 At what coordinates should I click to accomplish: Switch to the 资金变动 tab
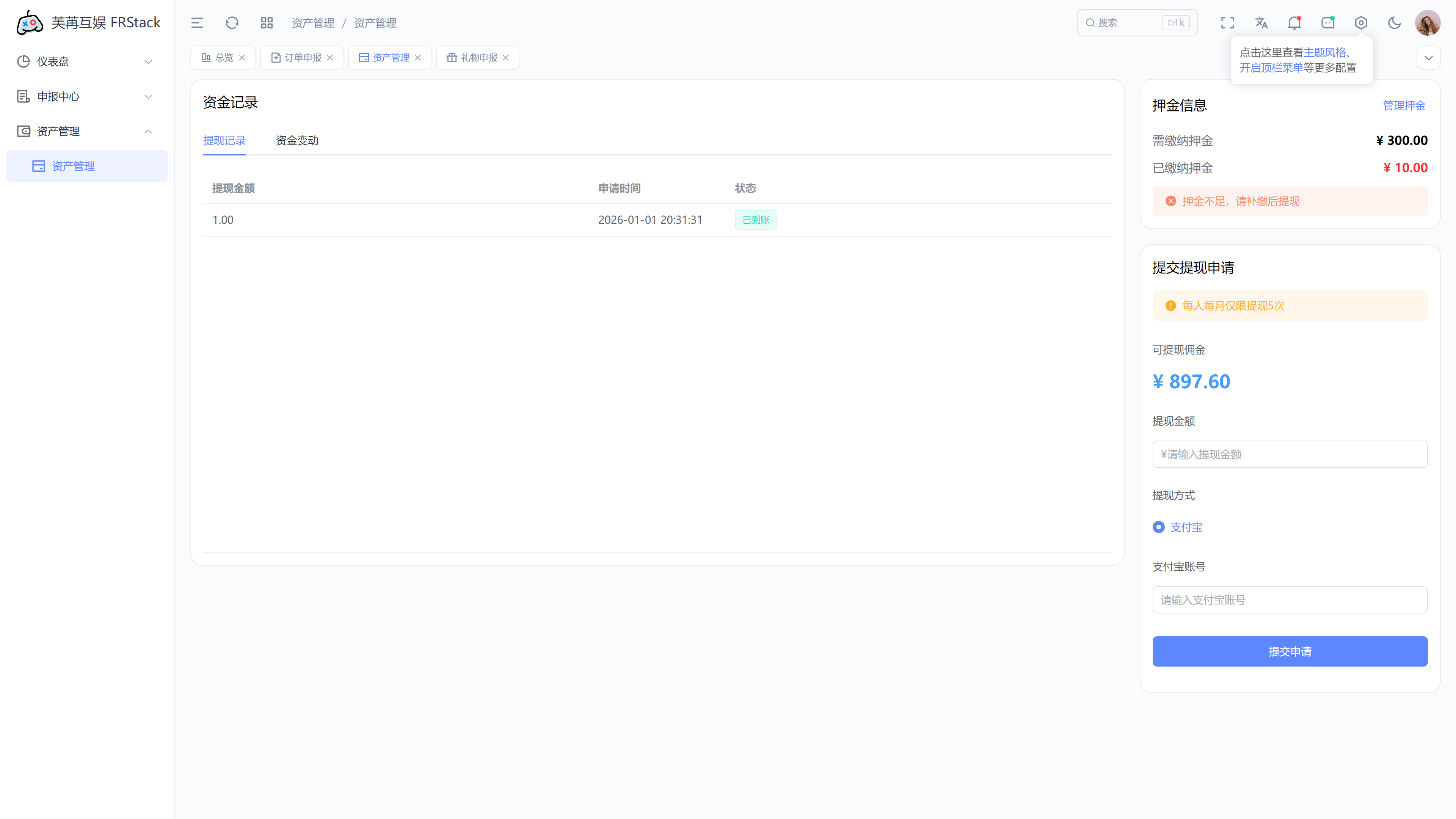[x=297, y=140]
